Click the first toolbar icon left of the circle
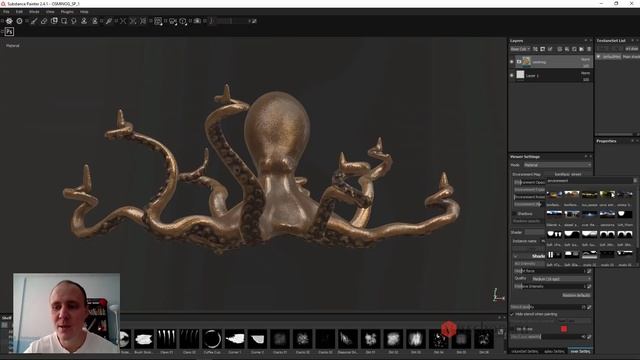Viewport: 640px width, 360px height. tap(9, 21)
